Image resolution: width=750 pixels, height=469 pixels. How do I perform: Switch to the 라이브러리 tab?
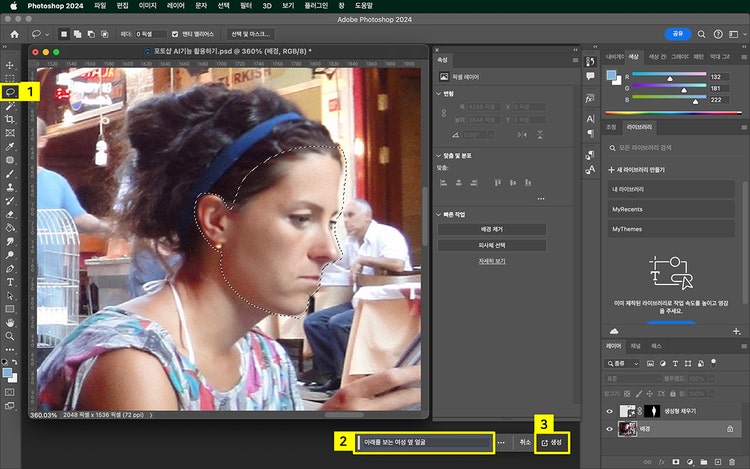[x=639, y=128]
